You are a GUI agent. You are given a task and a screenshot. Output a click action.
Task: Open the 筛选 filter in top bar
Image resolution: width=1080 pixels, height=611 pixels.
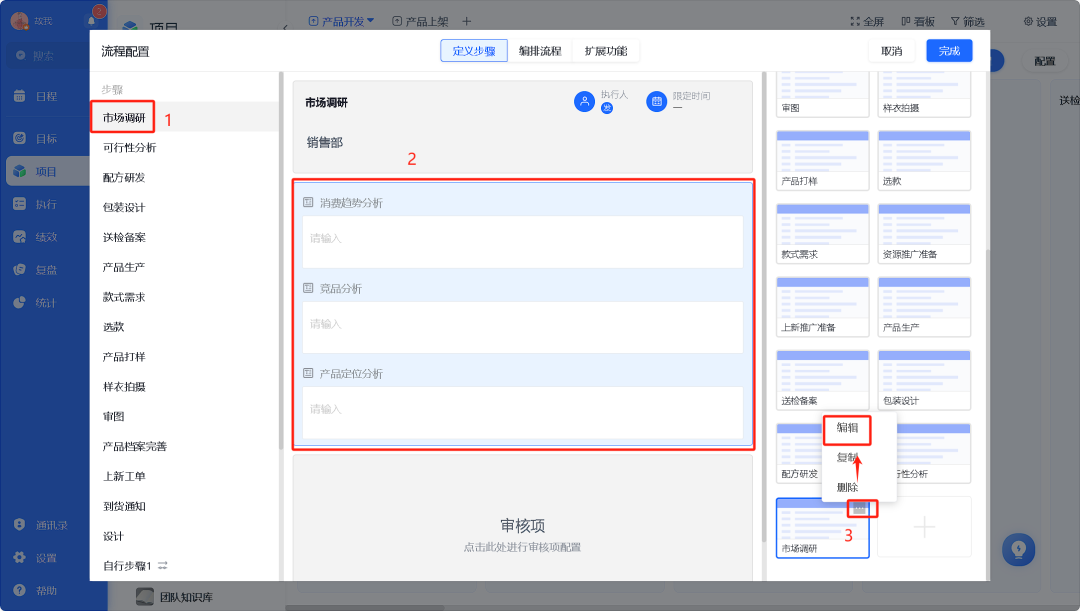click(968, 21)
